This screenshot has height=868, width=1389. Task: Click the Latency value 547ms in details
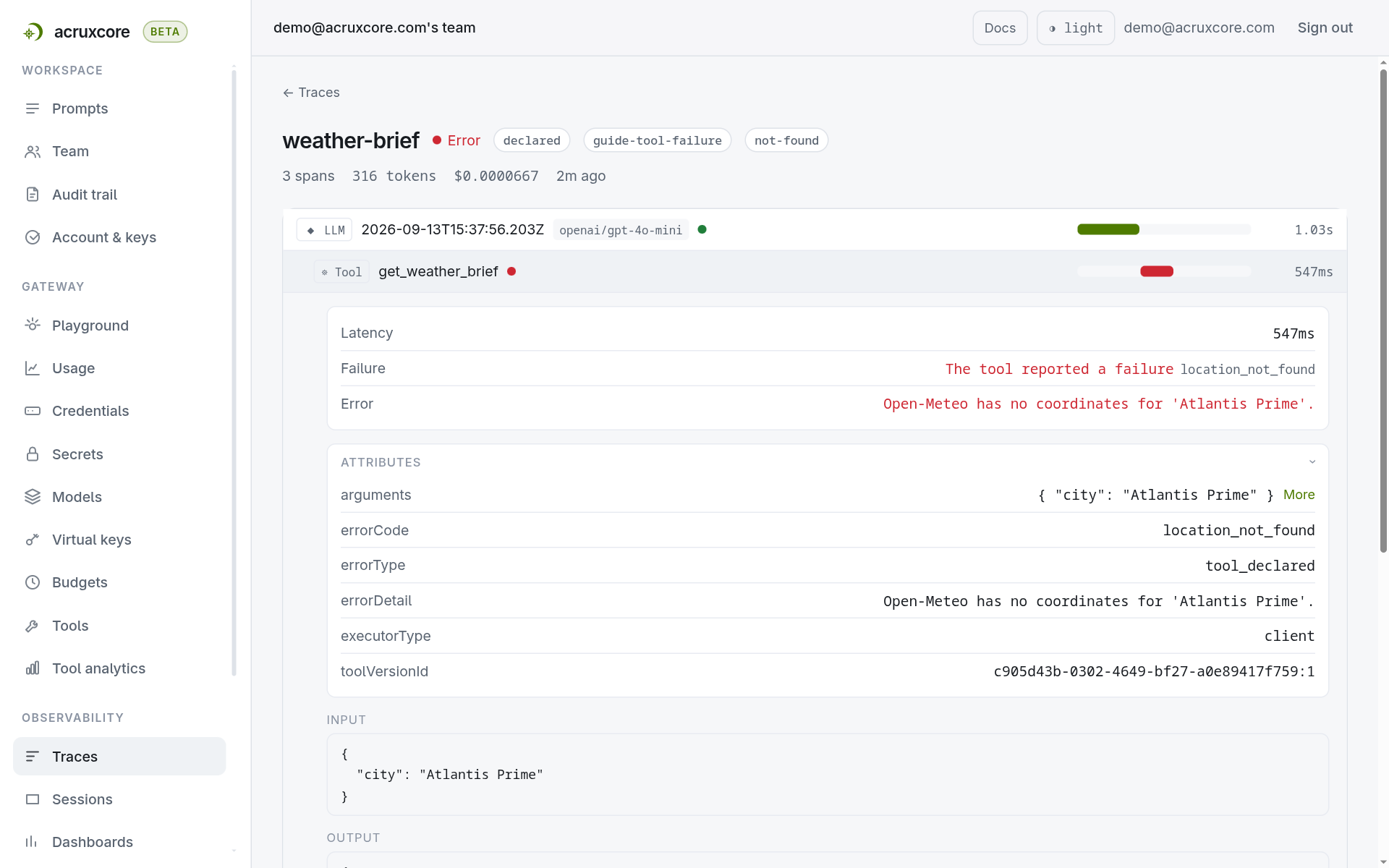pos(1294,333)
